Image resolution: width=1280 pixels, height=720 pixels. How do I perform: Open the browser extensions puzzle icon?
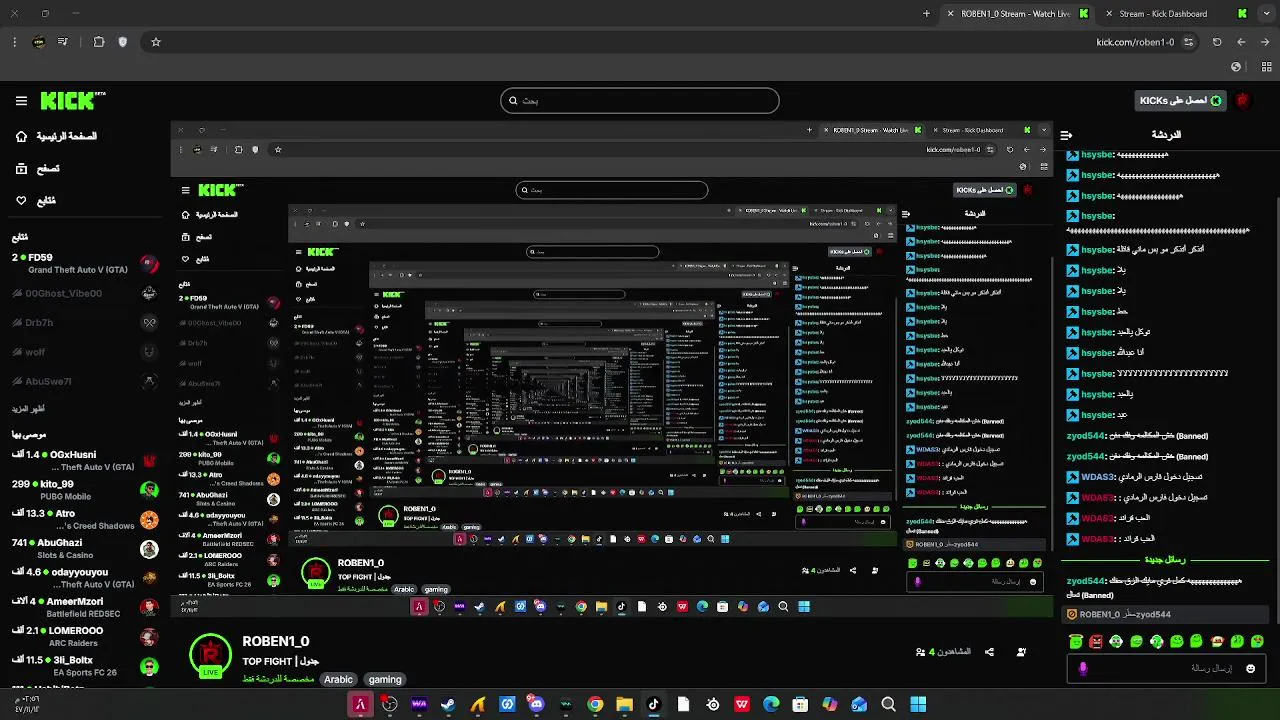(98, 42)
